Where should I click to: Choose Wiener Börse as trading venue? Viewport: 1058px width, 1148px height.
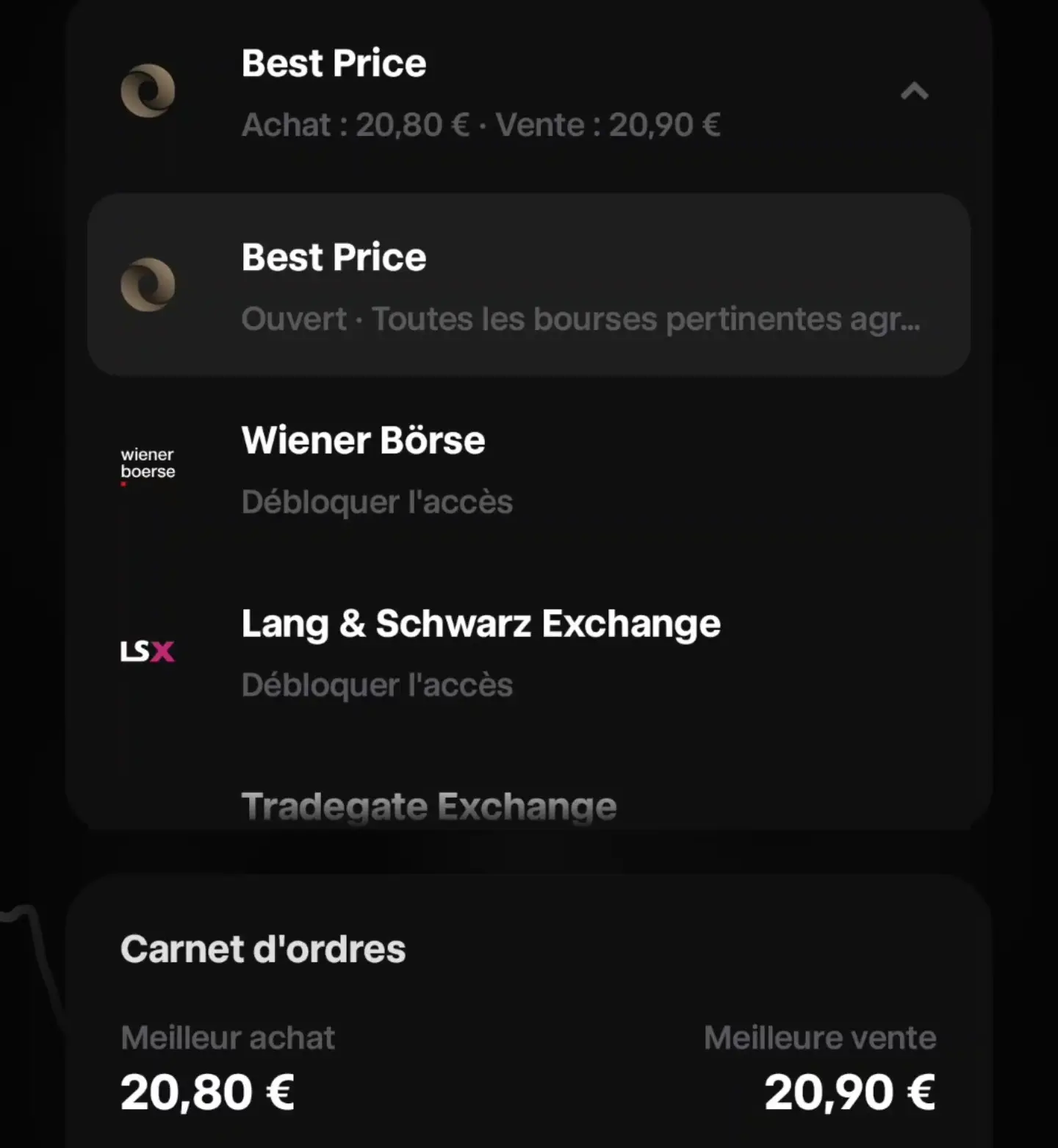(x=529, y=469)
